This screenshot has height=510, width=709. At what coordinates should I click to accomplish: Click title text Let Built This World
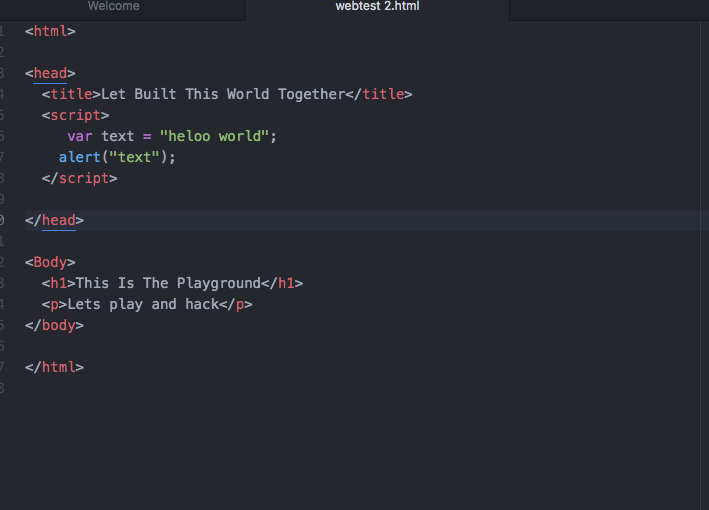coord(184,94)
